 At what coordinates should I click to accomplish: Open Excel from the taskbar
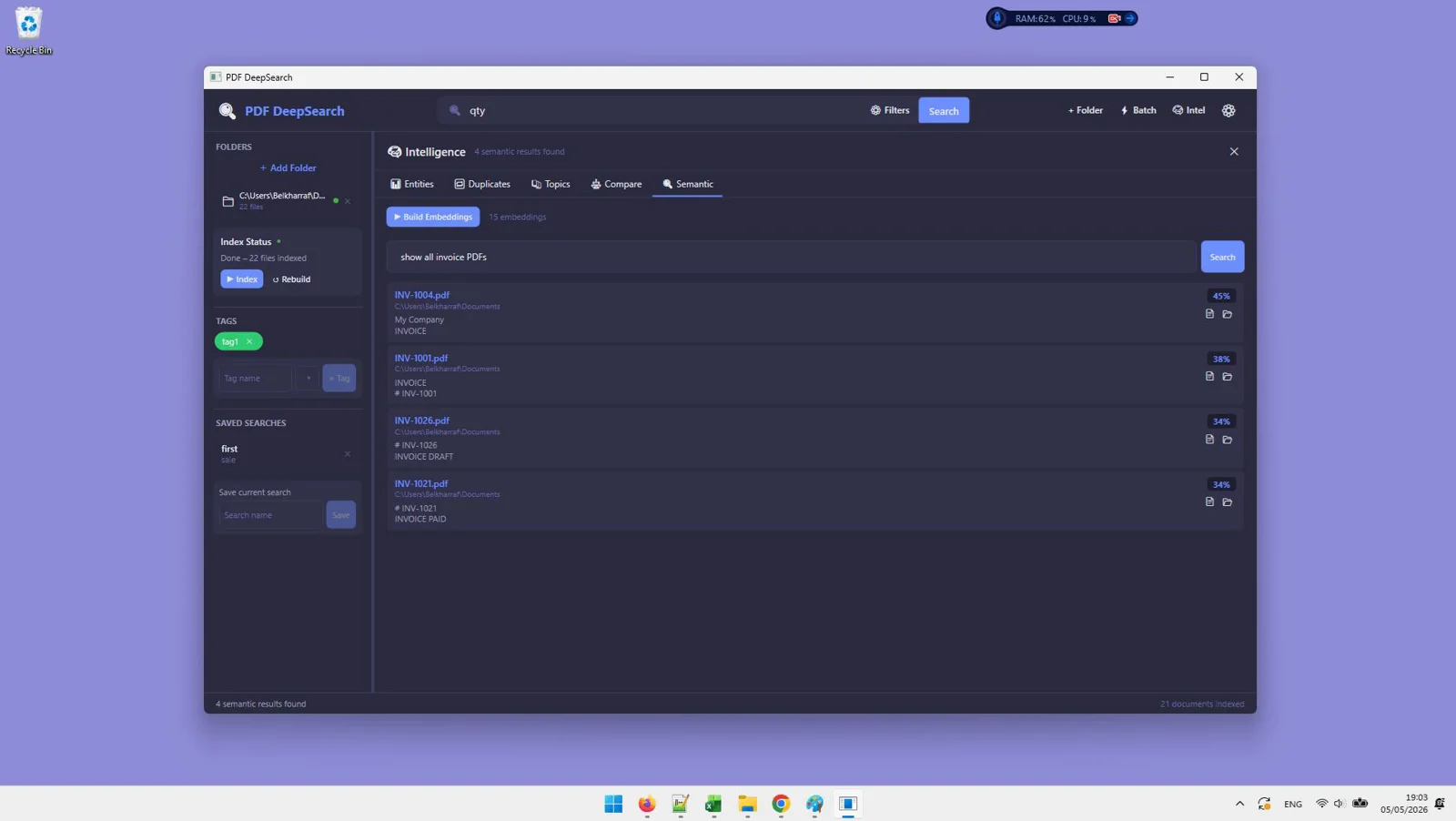coord(713,804)
